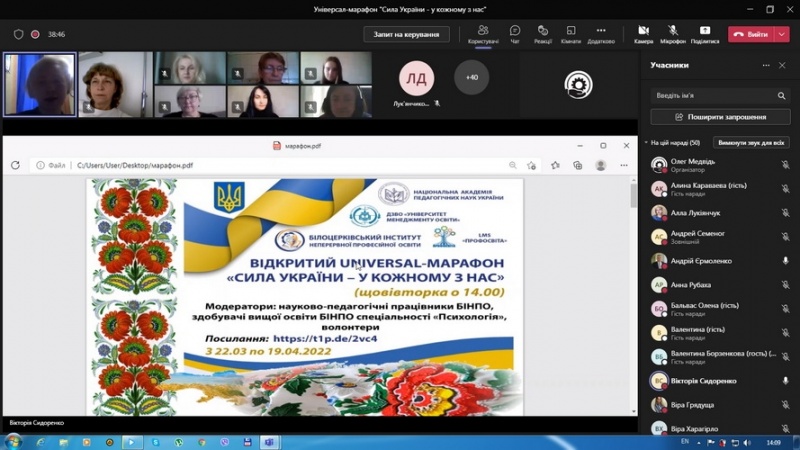The height and width of the screenshot is (450, 800).
Task: Click the Користувачі participants icon
Action: tap(483, 34)
